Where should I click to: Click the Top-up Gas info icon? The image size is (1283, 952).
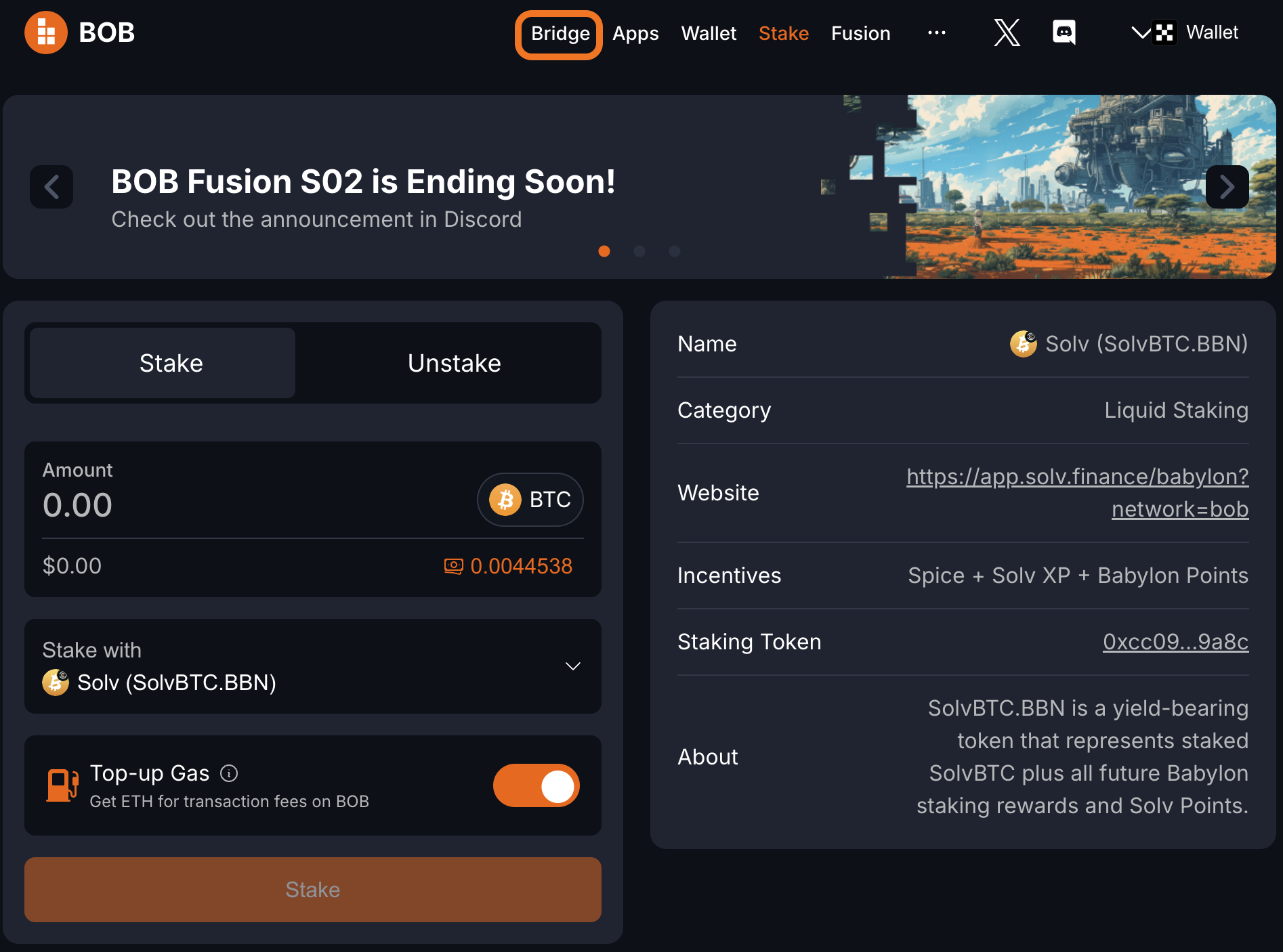point(230,773)
